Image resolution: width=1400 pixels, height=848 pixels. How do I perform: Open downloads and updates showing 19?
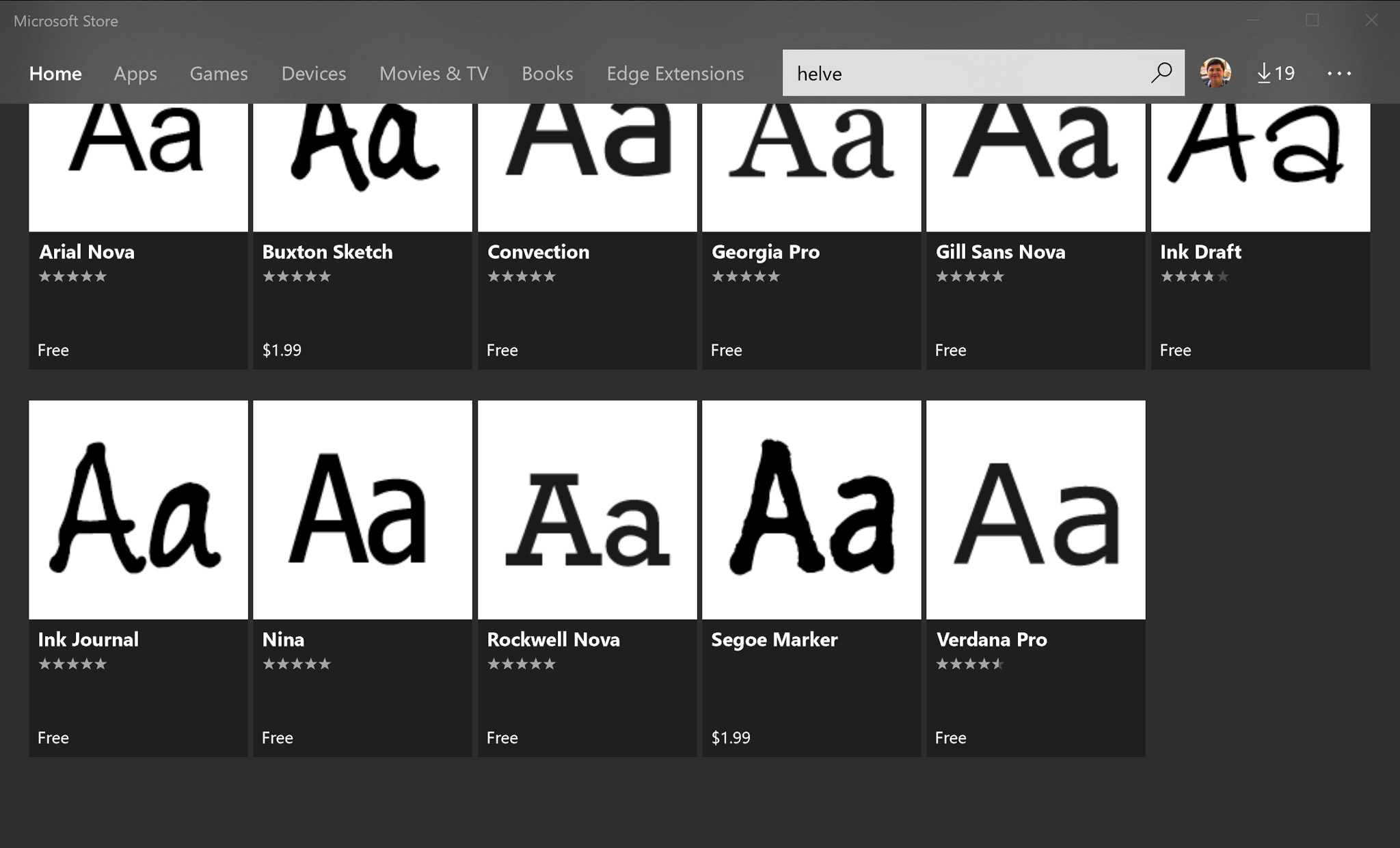[x=1276, y=73]
